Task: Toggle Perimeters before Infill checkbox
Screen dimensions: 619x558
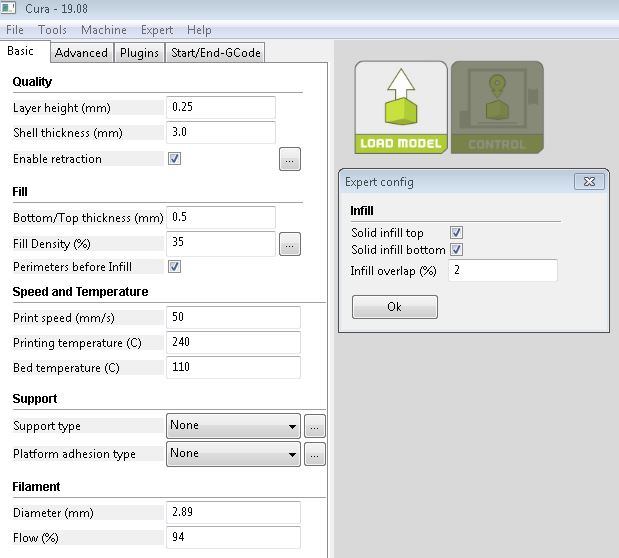Action: 174,267
